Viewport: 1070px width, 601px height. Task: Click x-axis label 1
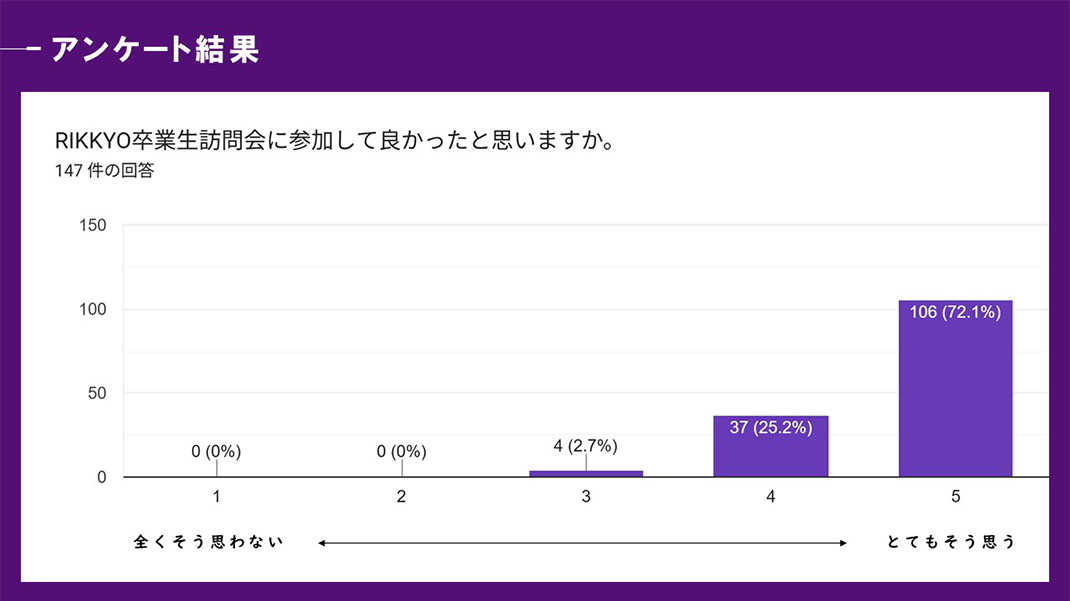pyautogui.click(x=216, y=496)
